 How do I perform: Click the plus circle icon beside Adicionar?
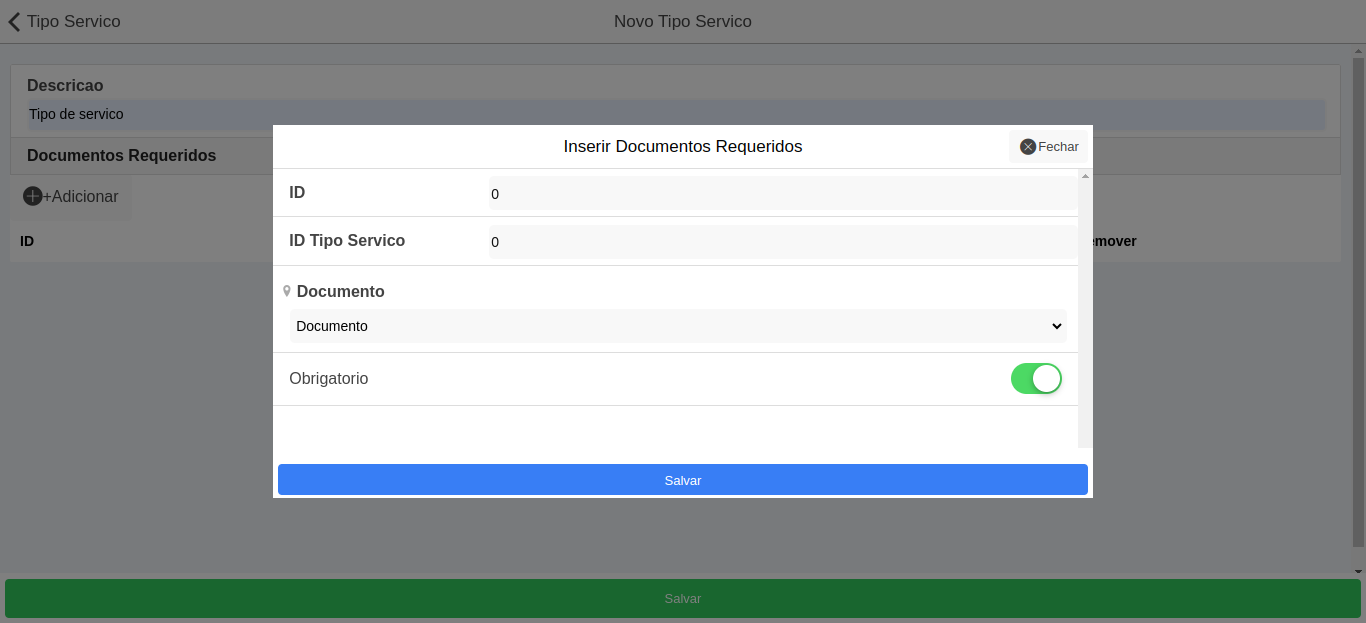pyautogui.click(x=32, y=196)
